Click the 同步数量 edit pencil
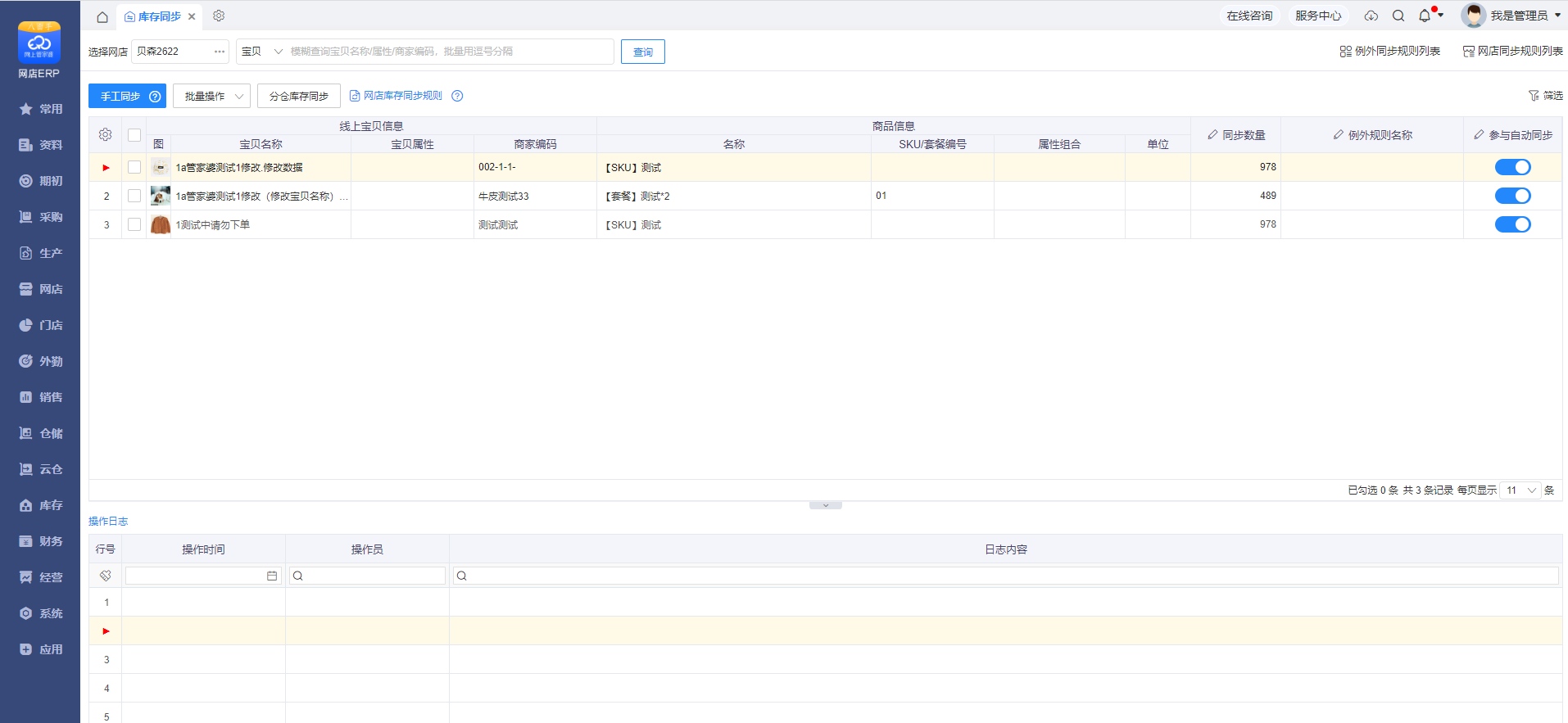Image resolution: width=1568 pixels, height=723 pixels. [1212, 134]
